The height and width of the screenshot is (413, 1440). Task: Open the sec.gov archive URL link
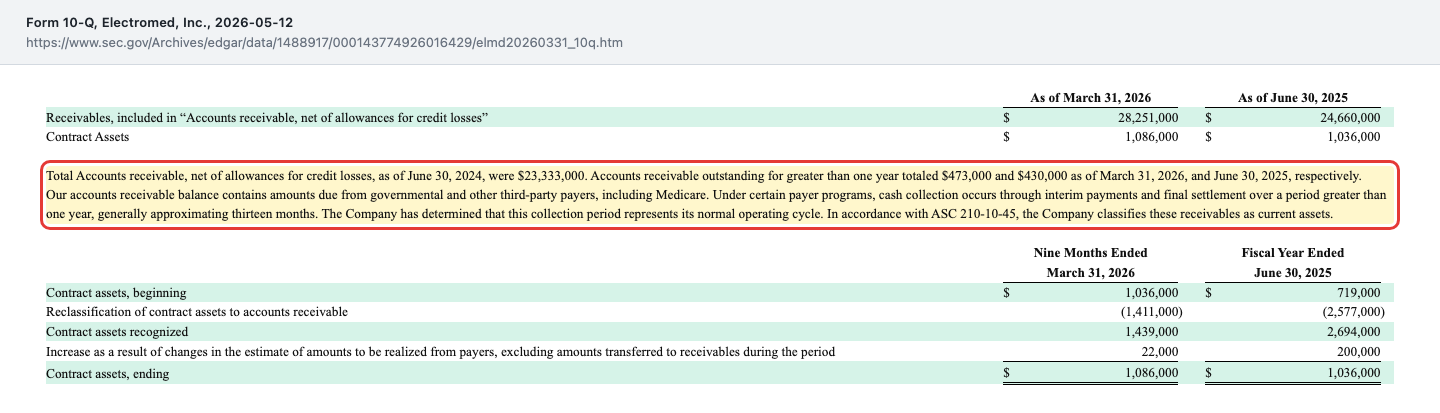pos(325,43)
